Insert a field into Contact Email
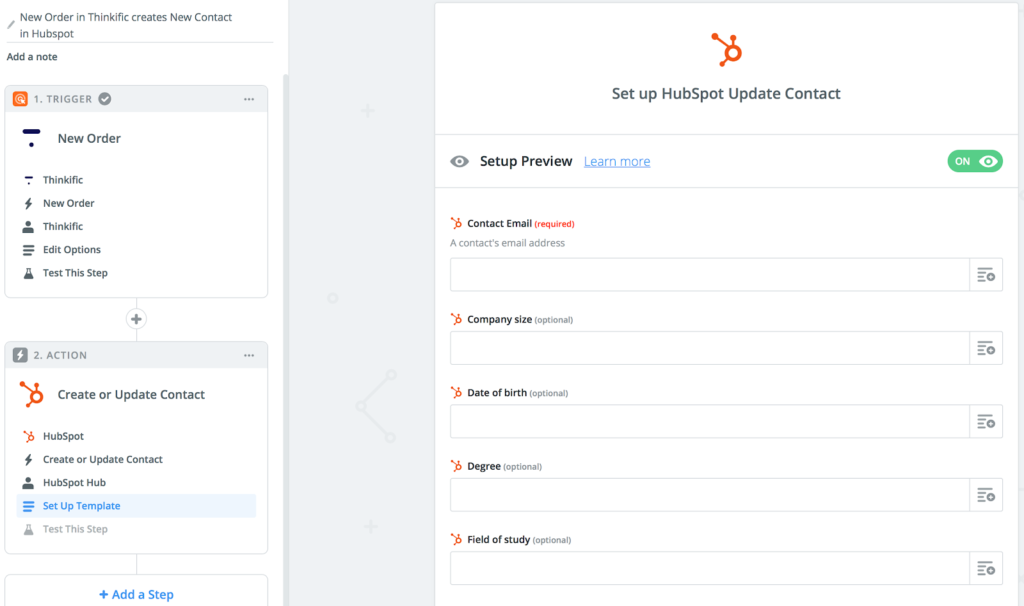The width and height of the screenshot is (1024, 606). [985, 274]
